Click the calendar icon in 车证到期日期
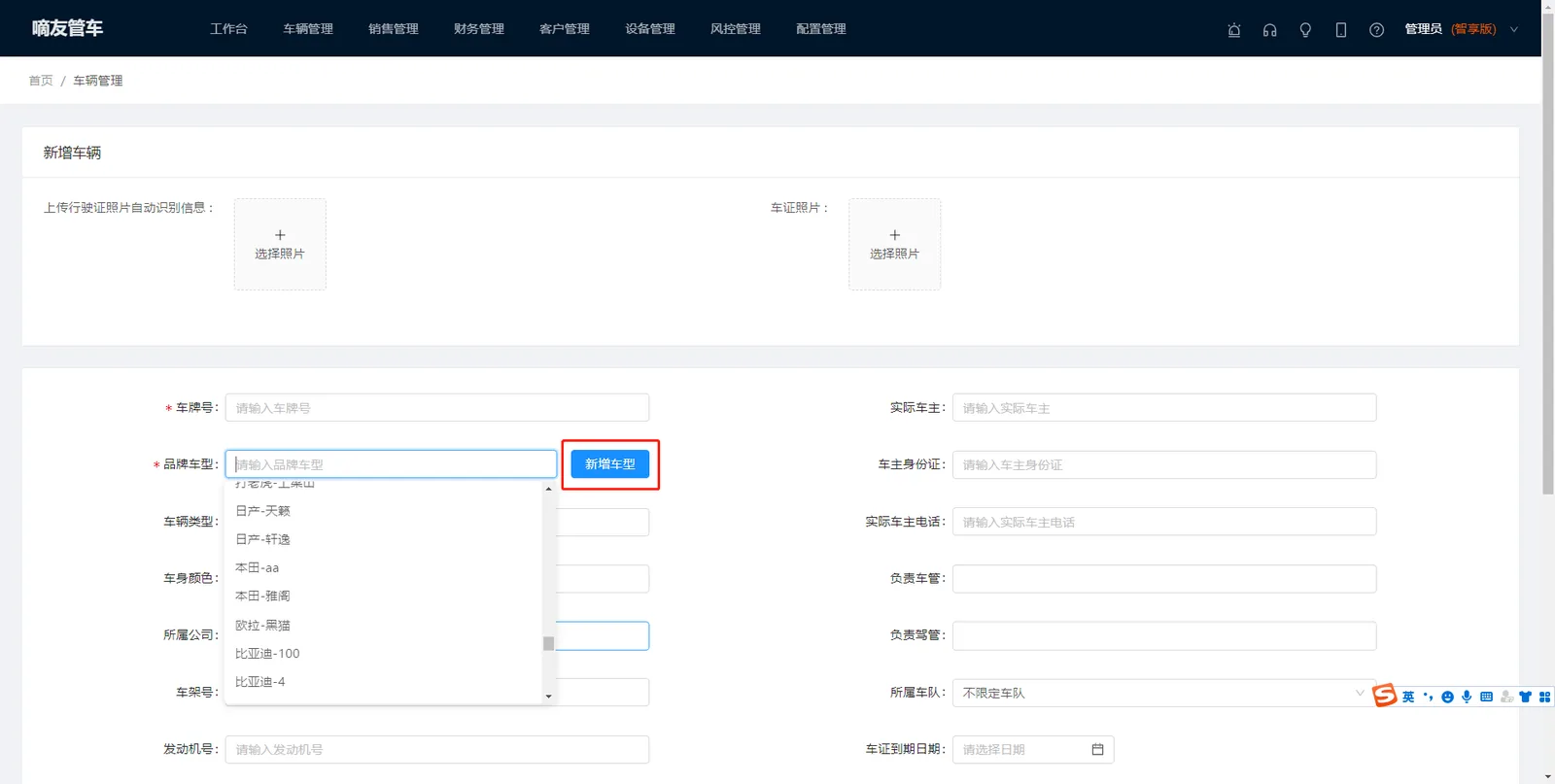Screen dimensions: 1555x784 pos(1097,749)
